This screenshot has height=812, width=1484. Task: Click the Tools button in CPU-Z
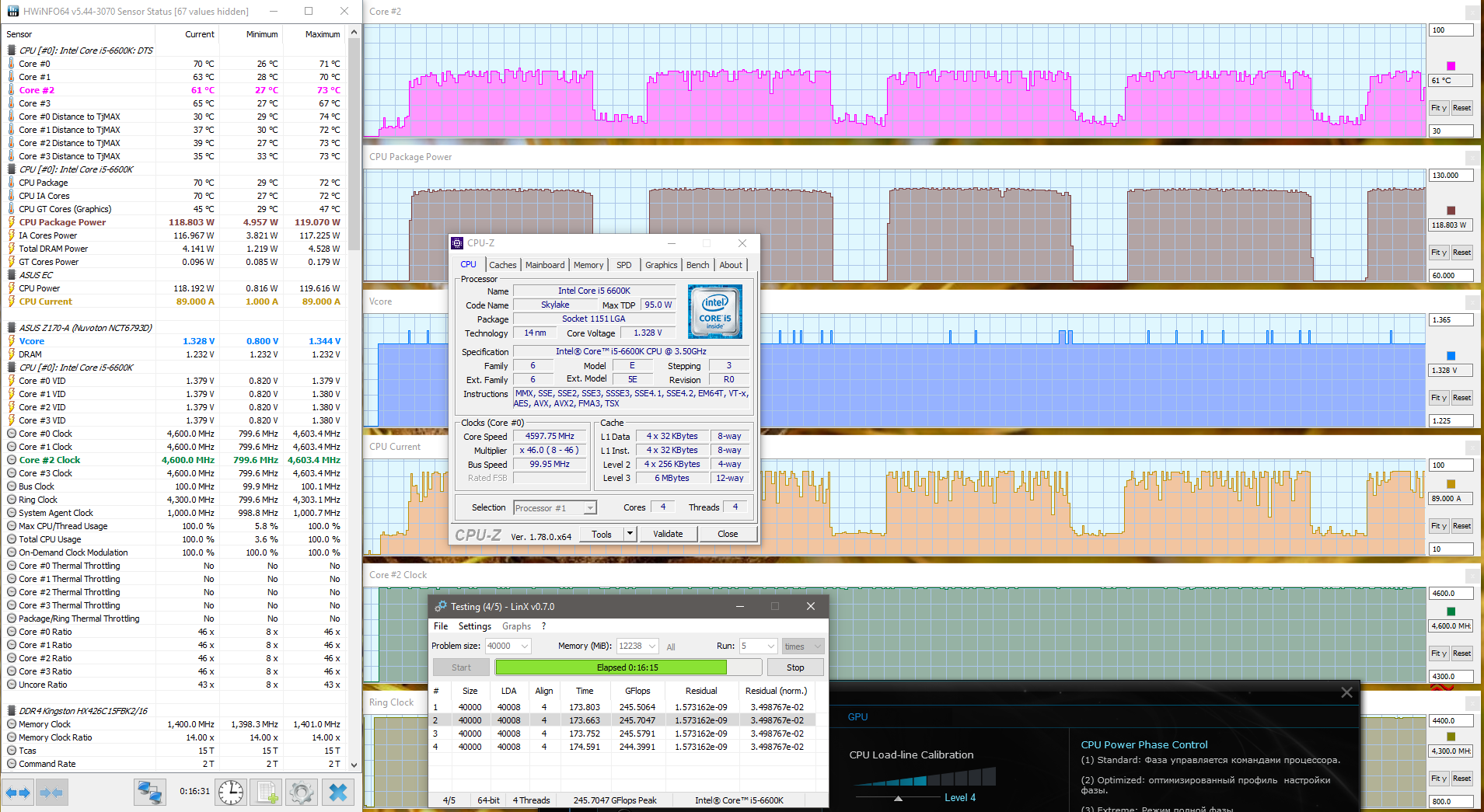pos(602,534)
